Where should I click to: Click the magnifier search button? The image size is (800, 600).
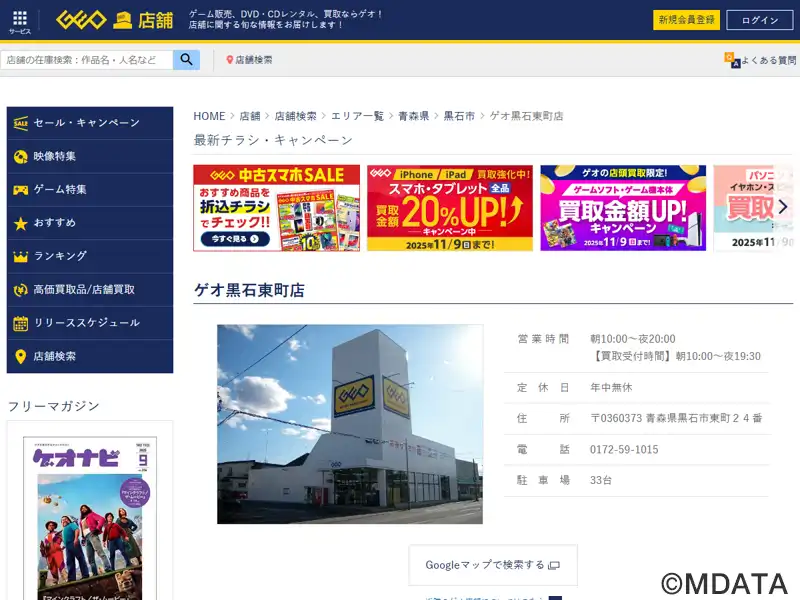[x=186, y=60]
